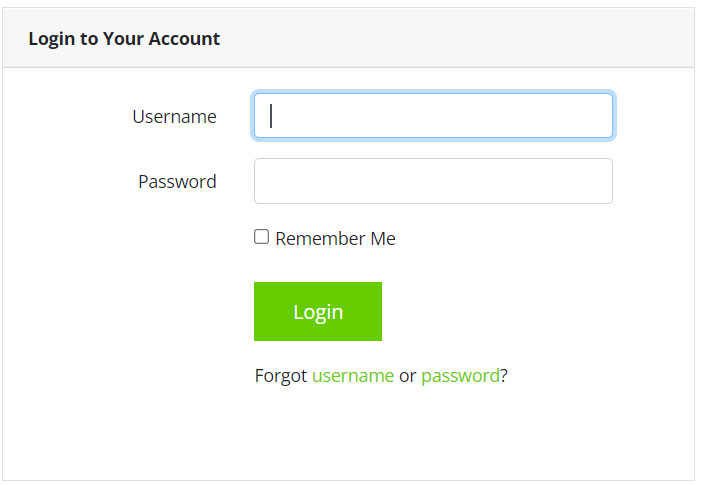
Task: Click the white Login text on button
Action: [318, 312]
